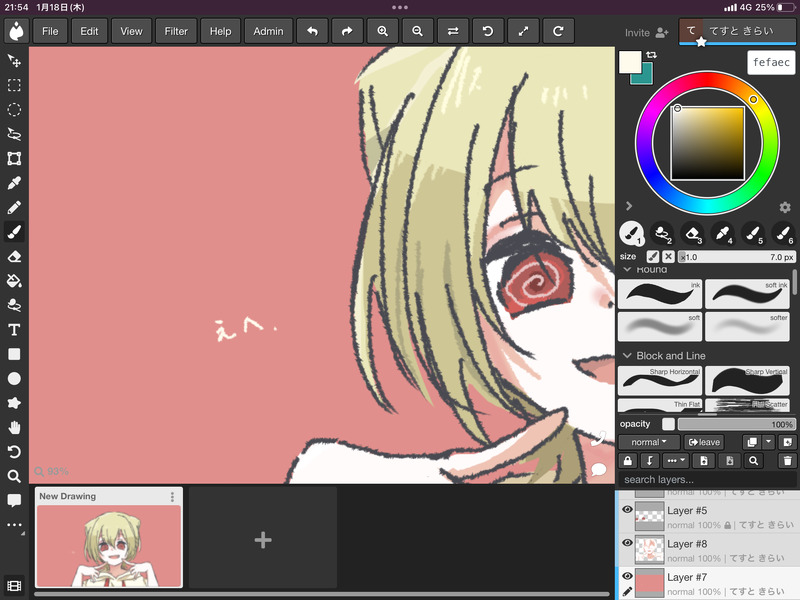Open the new layer options dropdown arrow
This screenshot has width=800, height=600.
(768, 442)
